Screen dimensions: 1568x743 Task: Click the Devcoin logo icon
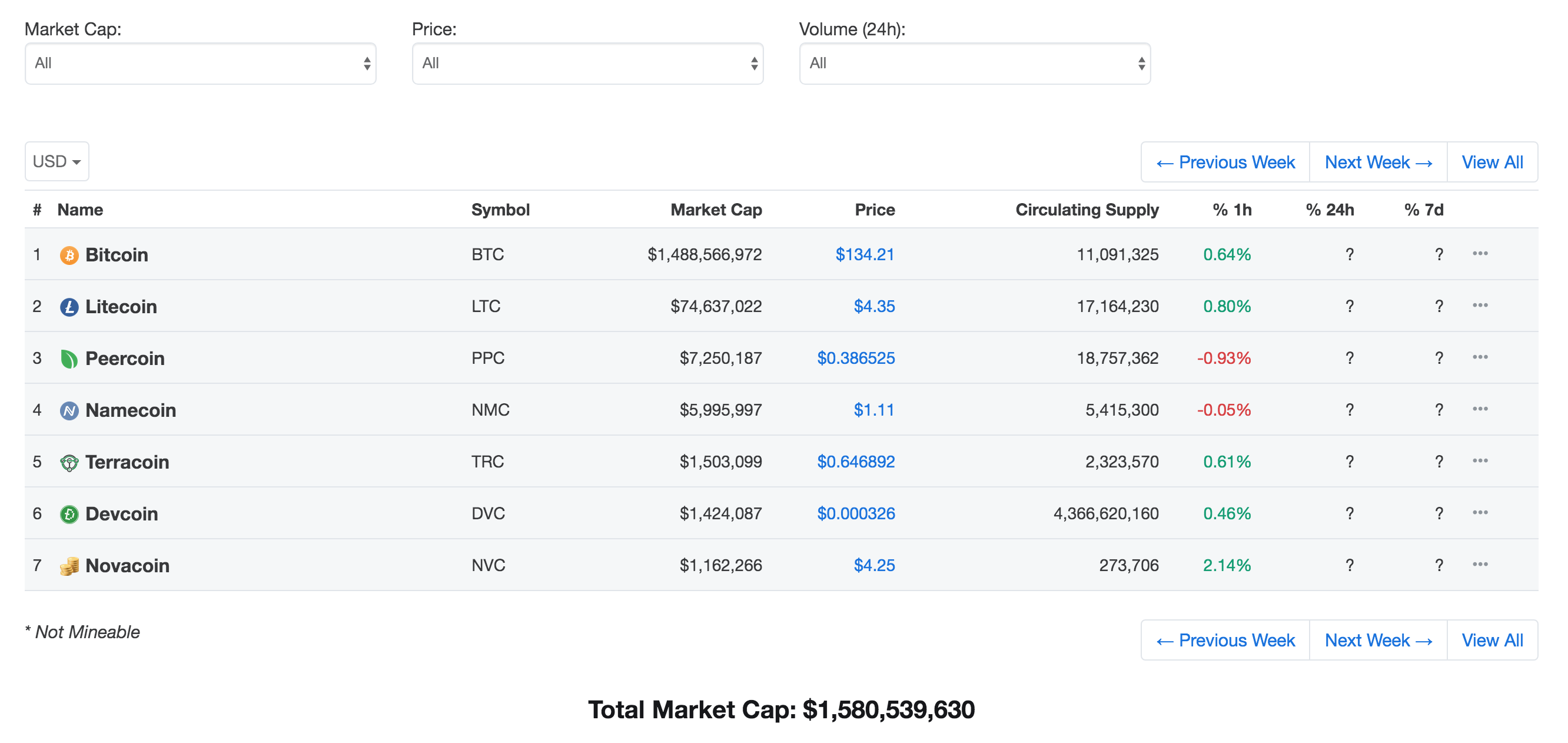coord(69,513)
